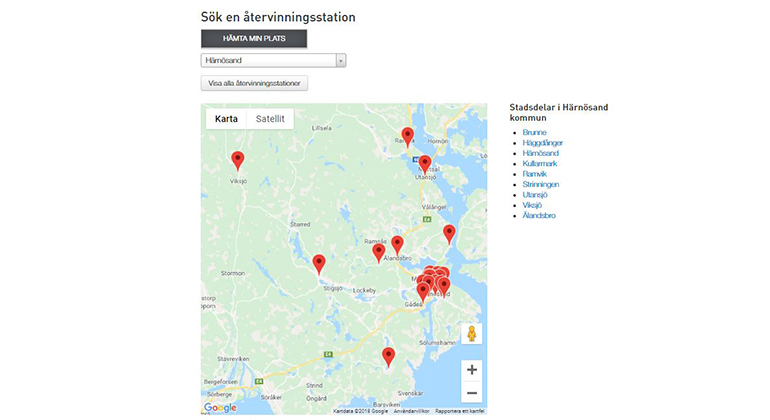The image size is (770, 420).
Task: Open the Härnösand municipality dropdown
Action: (273, 60)
